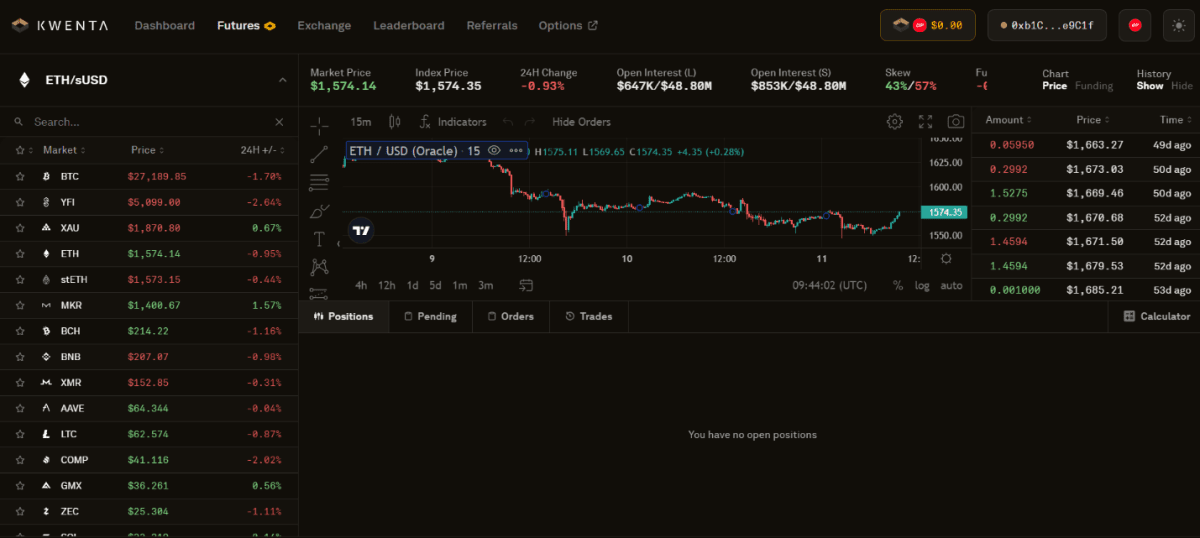
Task: Sort trade history by Price header
Action: click(x=1093, y=120)
